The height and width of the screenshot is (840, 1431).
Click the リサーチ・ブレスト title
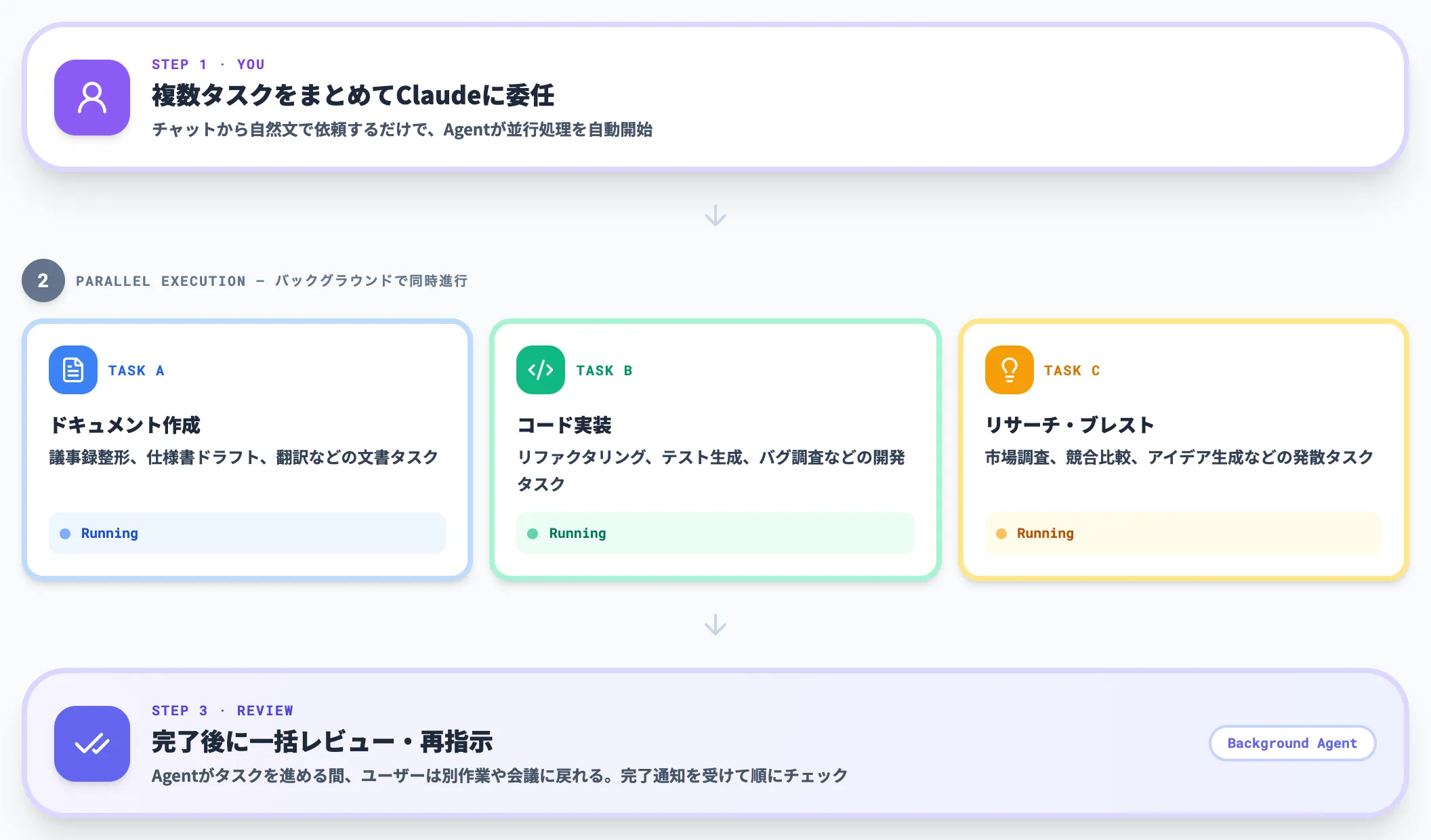click(x=1070, y=425)
